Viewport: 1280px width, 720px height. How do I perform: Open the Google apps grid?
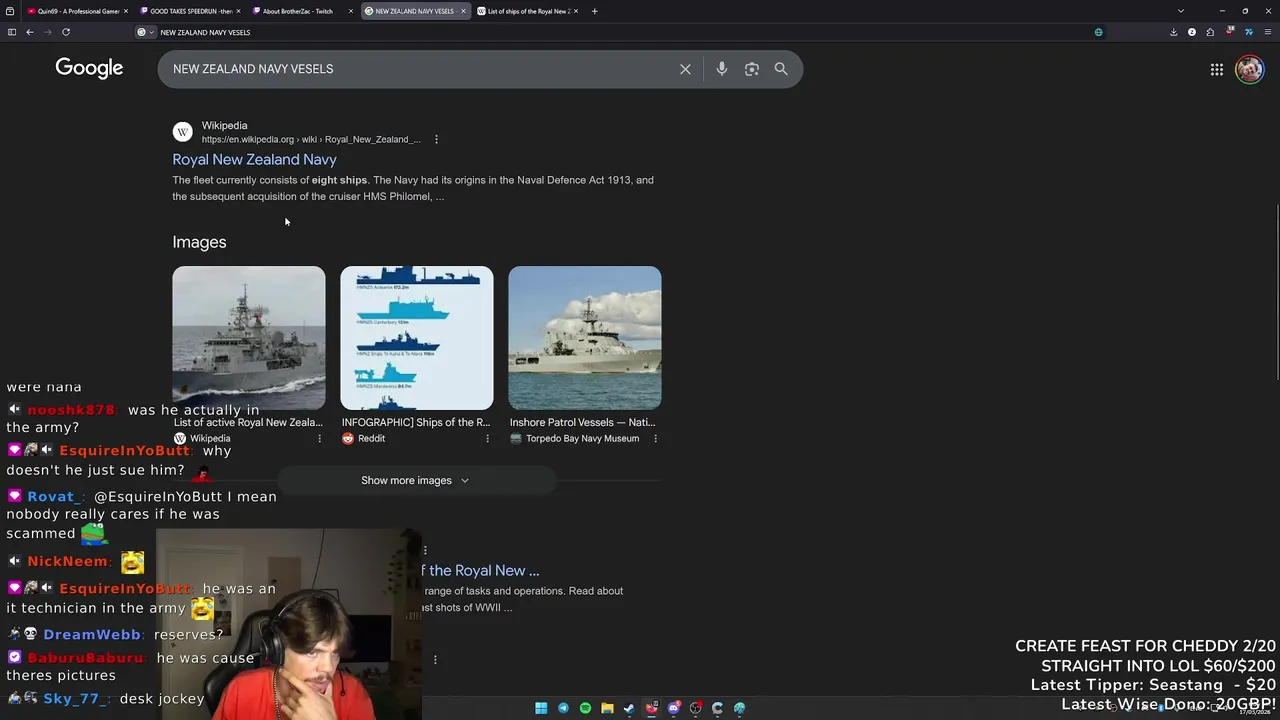point(1216,69)
